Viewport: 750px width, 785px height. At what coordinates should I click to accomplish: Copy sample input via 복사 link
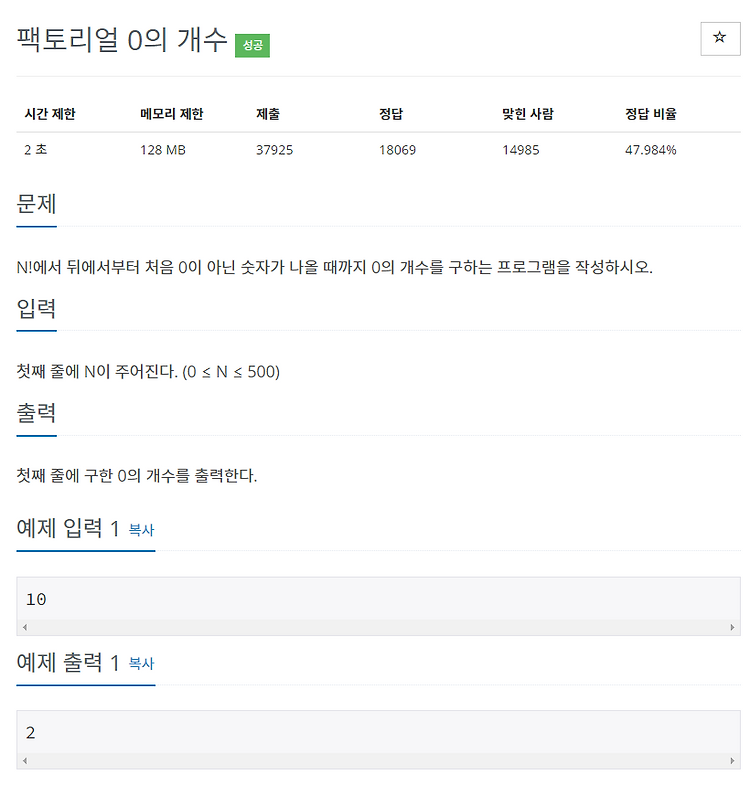pyautogui.click(x=141, y=530)
